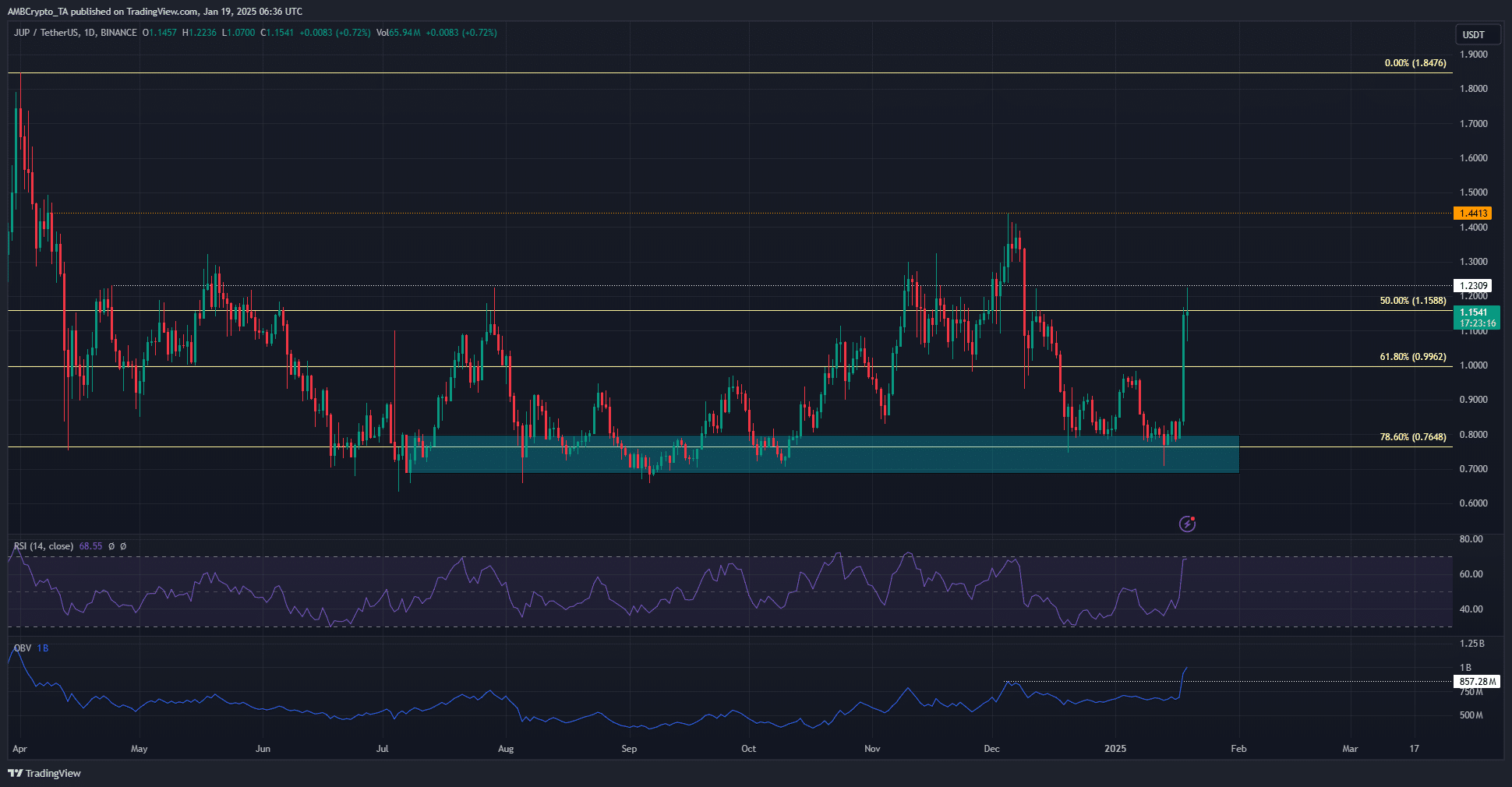This screenshot has width=1512, height=787.
Task: Click the 857.28M OBV axis label
Action: pyautogui.click(x=1476, y=681)
